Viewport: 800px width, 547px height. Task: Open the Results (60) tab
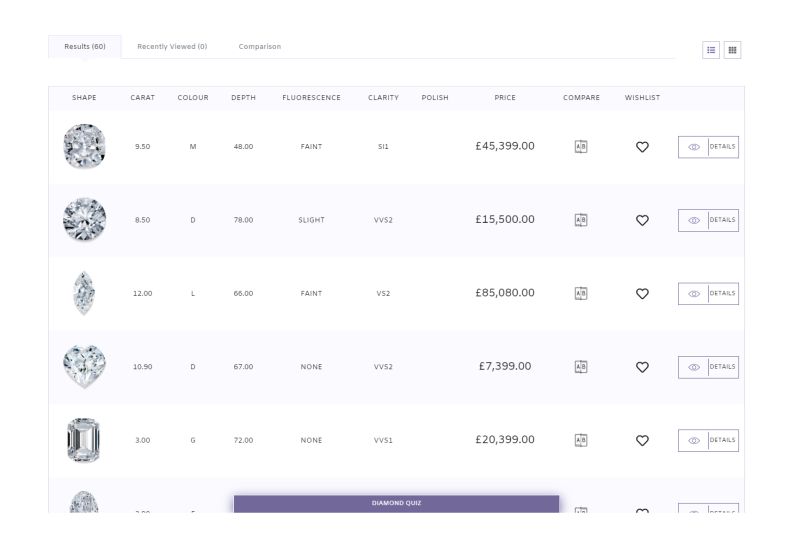coord(85,47)
